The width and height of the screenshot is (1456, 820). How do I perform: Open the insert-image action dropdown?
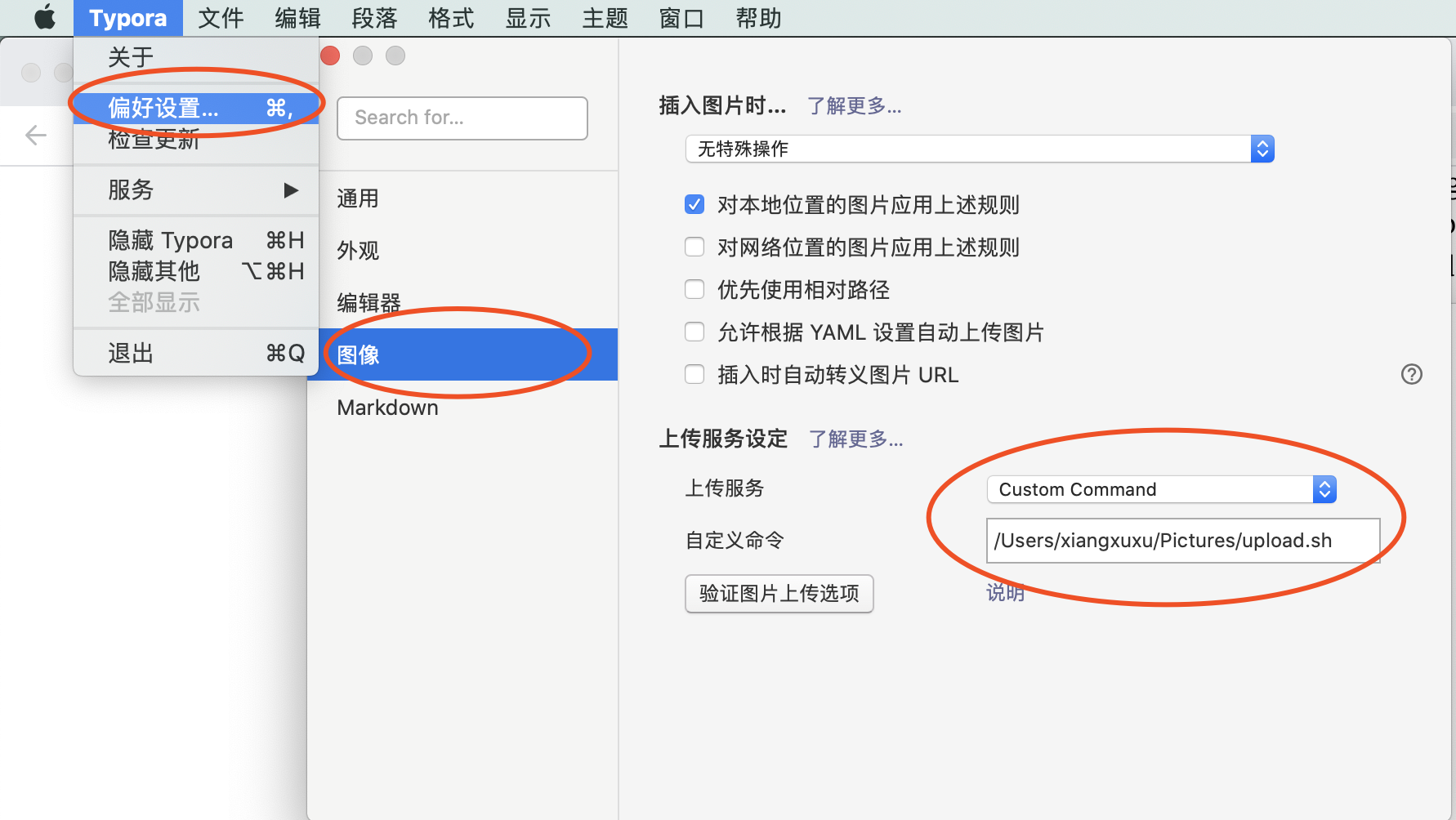[980, 149]
